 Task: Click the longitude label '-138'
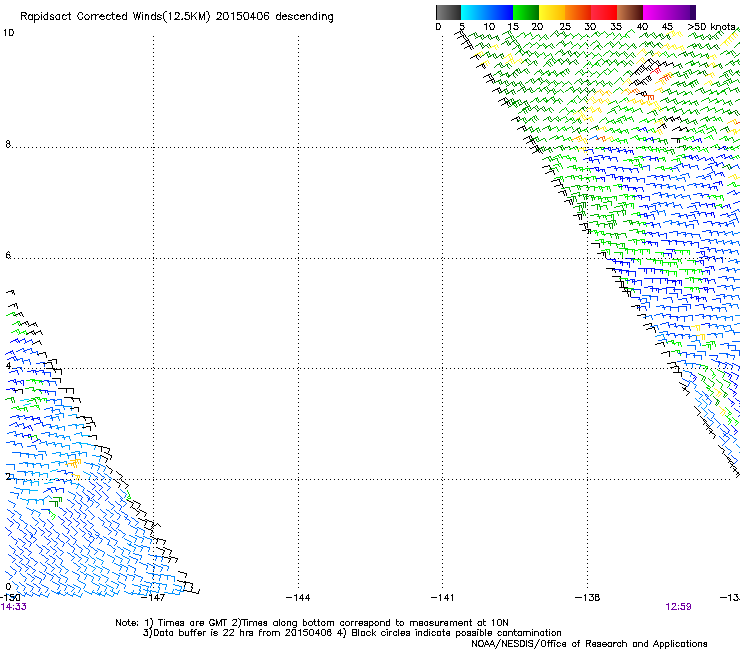click(x=588, y=598)
